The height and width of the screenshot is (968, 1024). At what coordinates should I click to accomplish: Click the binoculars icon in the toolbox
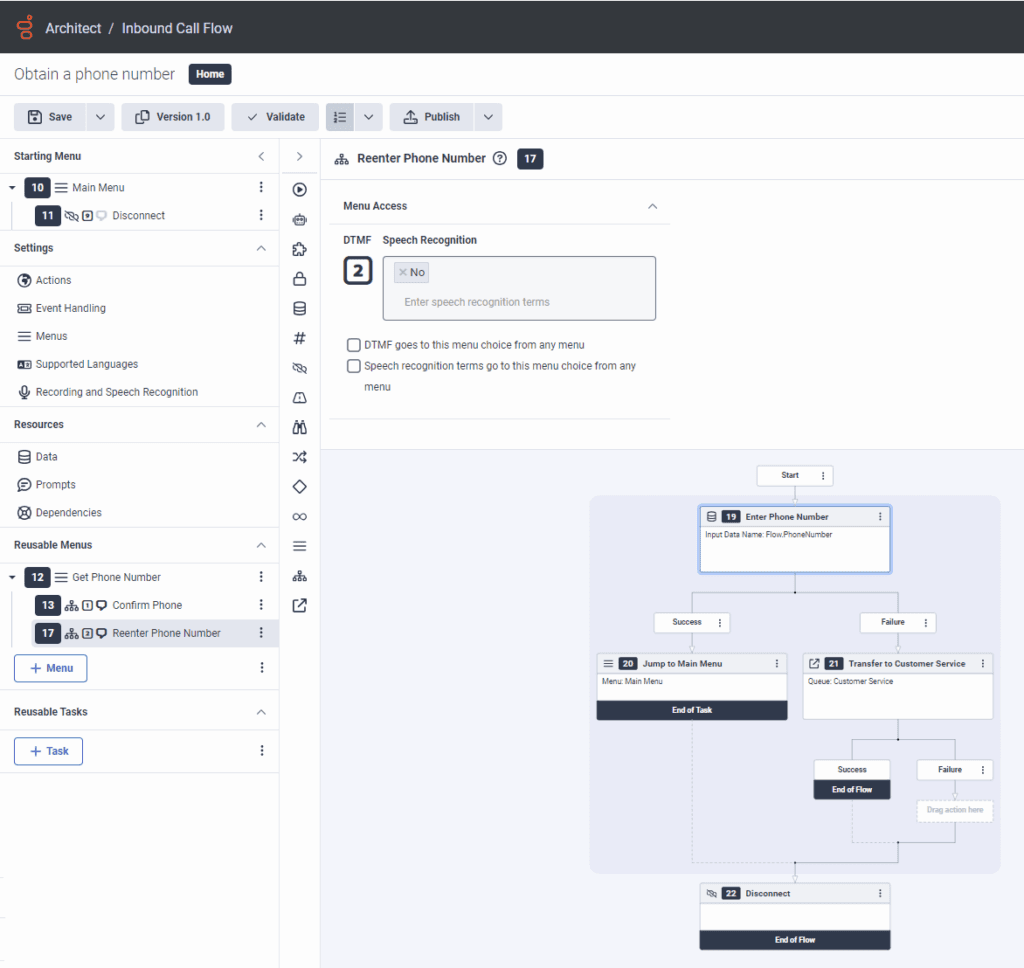tap(299, 427)
